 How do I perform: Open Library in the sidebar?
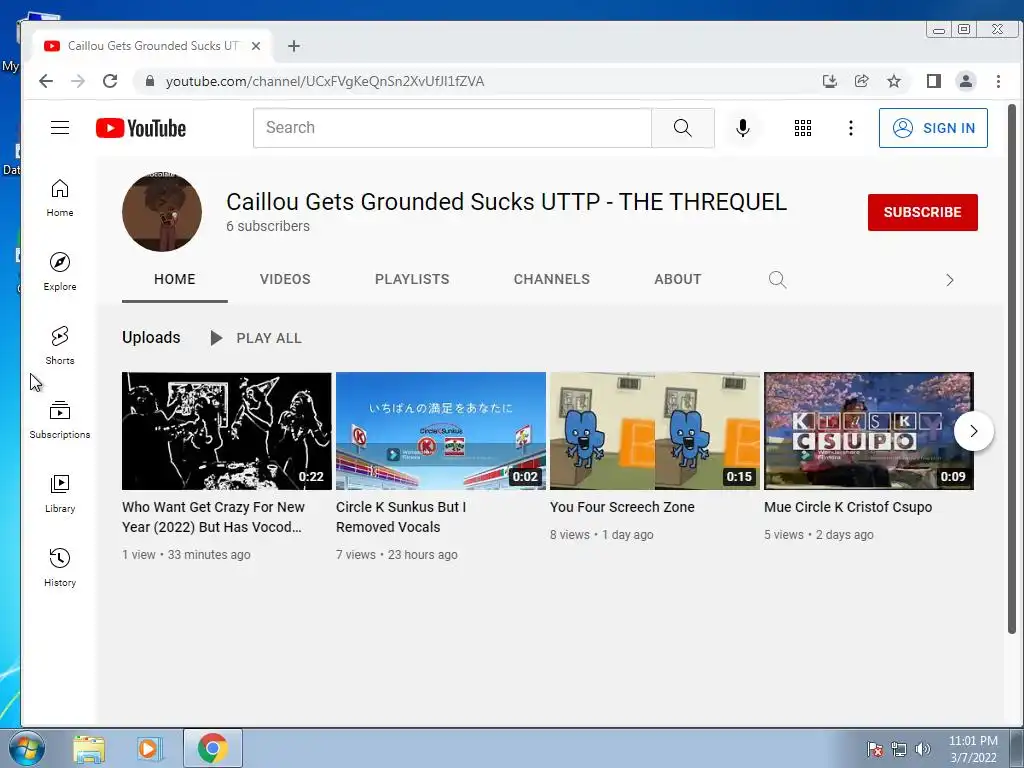tap(60, 493)
